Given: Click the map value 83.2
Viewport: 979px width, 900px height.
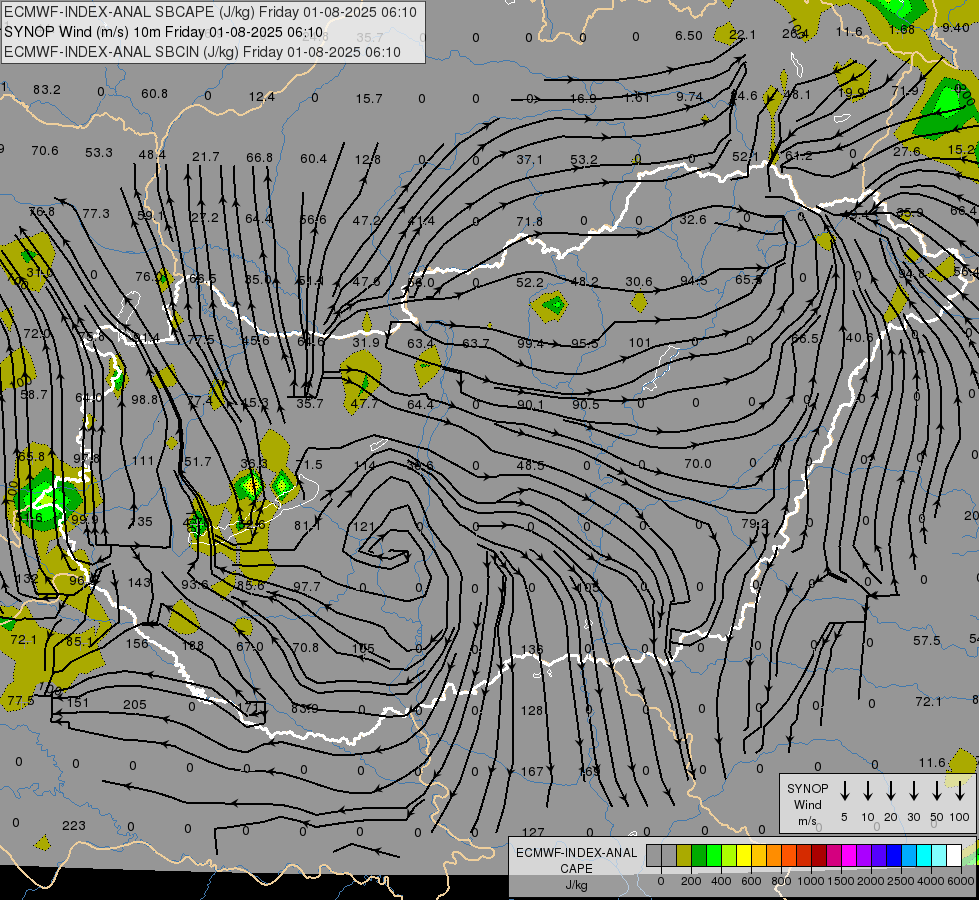Looking at the screenshot, I should click(x=47, y=89).
